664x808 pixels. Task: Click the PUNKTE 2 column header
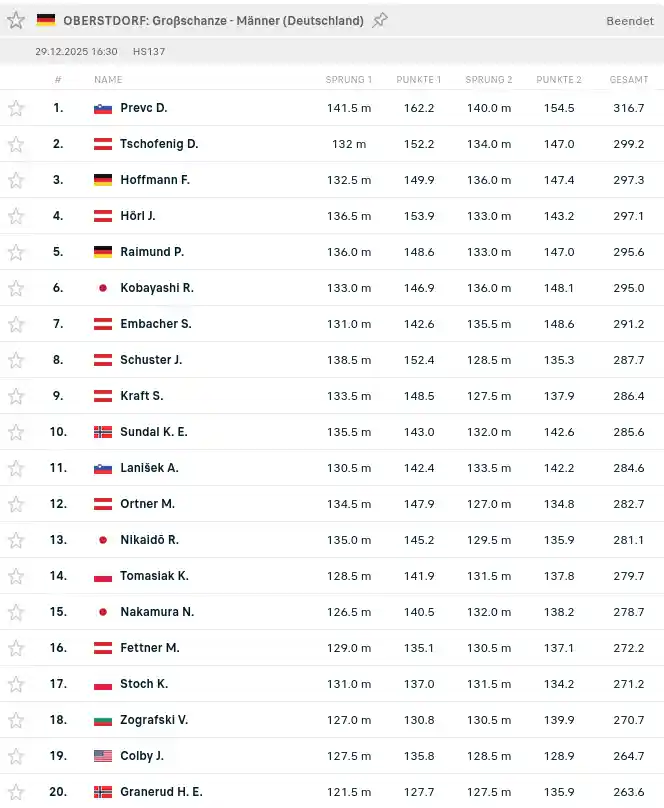click(x=558, y=80)
